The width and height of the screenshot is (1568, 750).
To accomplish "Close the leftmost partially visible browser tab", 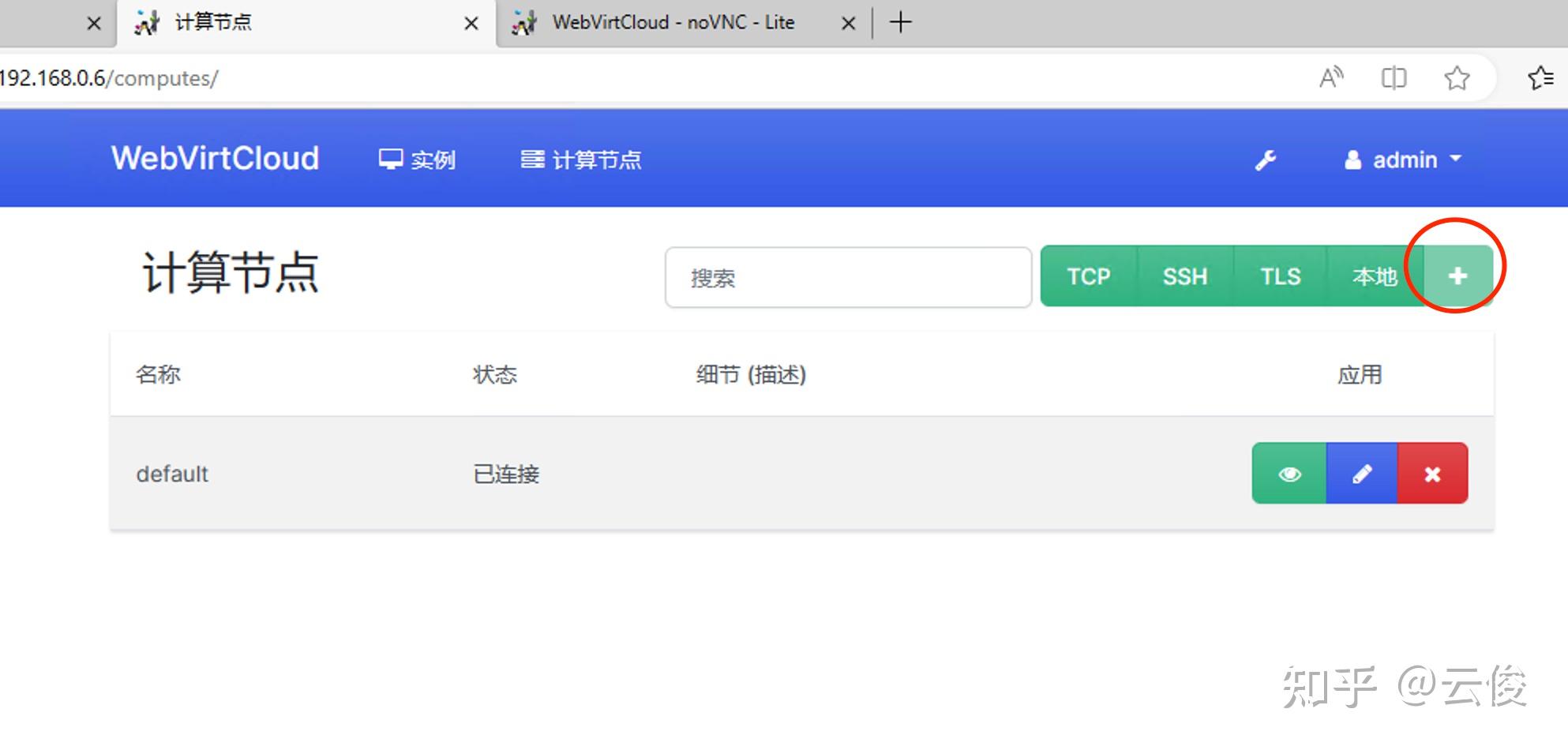I will (94, 24).
